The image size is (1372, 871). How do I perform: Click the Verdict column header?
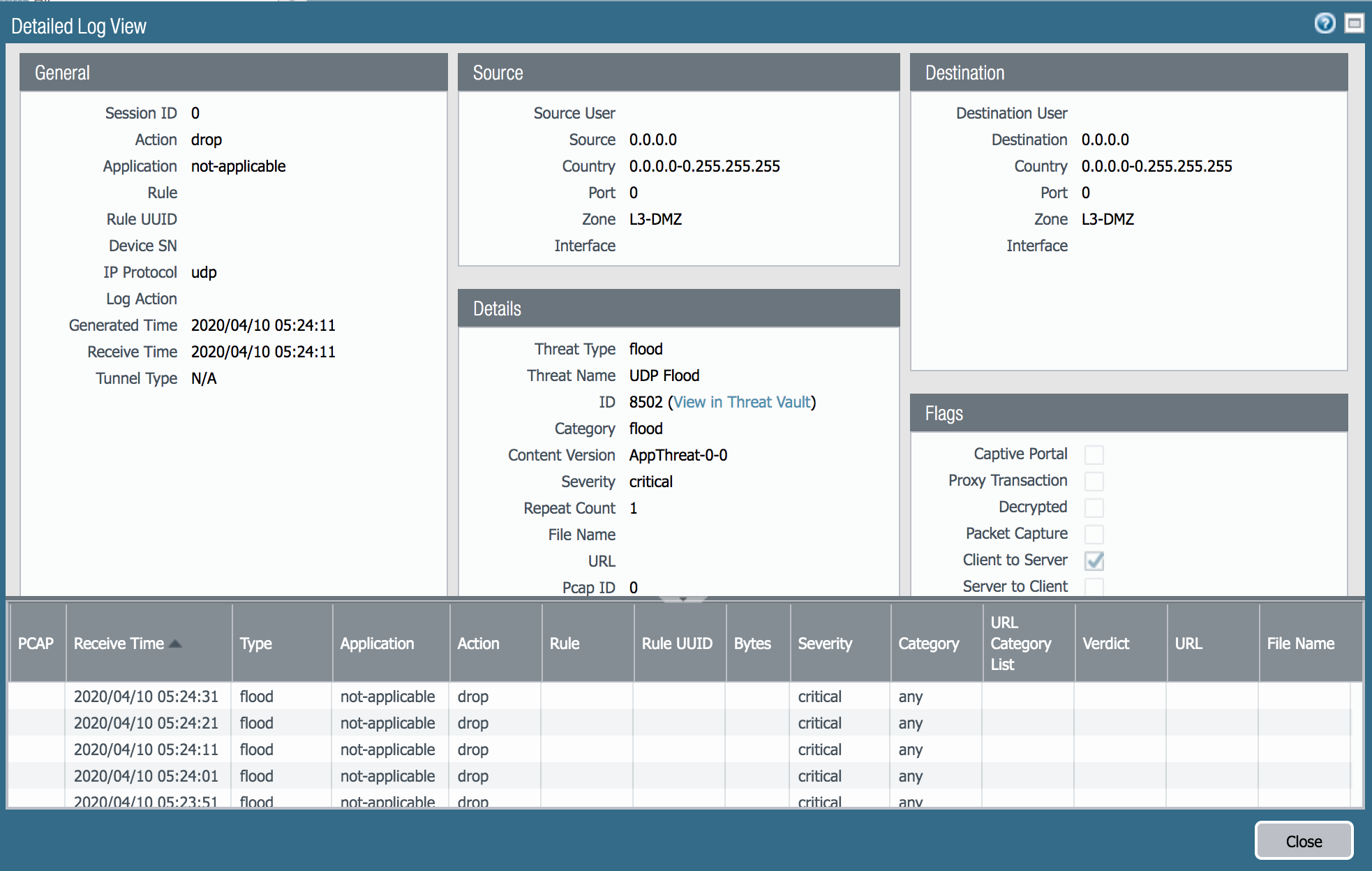coord(1105,643)
